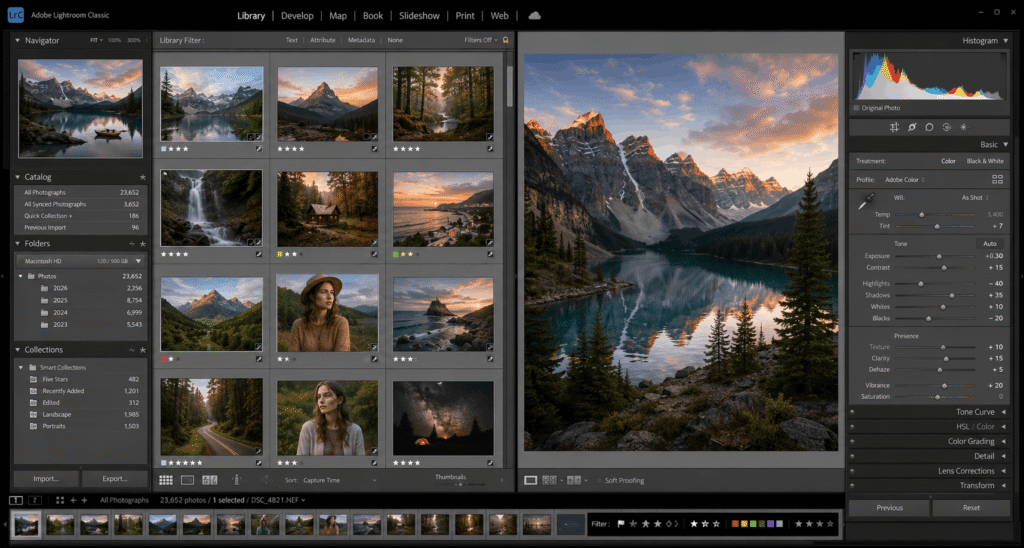Toggle the Color Grading panel switch
Viewport: 1024px width, 548px height.
(853, 442)
